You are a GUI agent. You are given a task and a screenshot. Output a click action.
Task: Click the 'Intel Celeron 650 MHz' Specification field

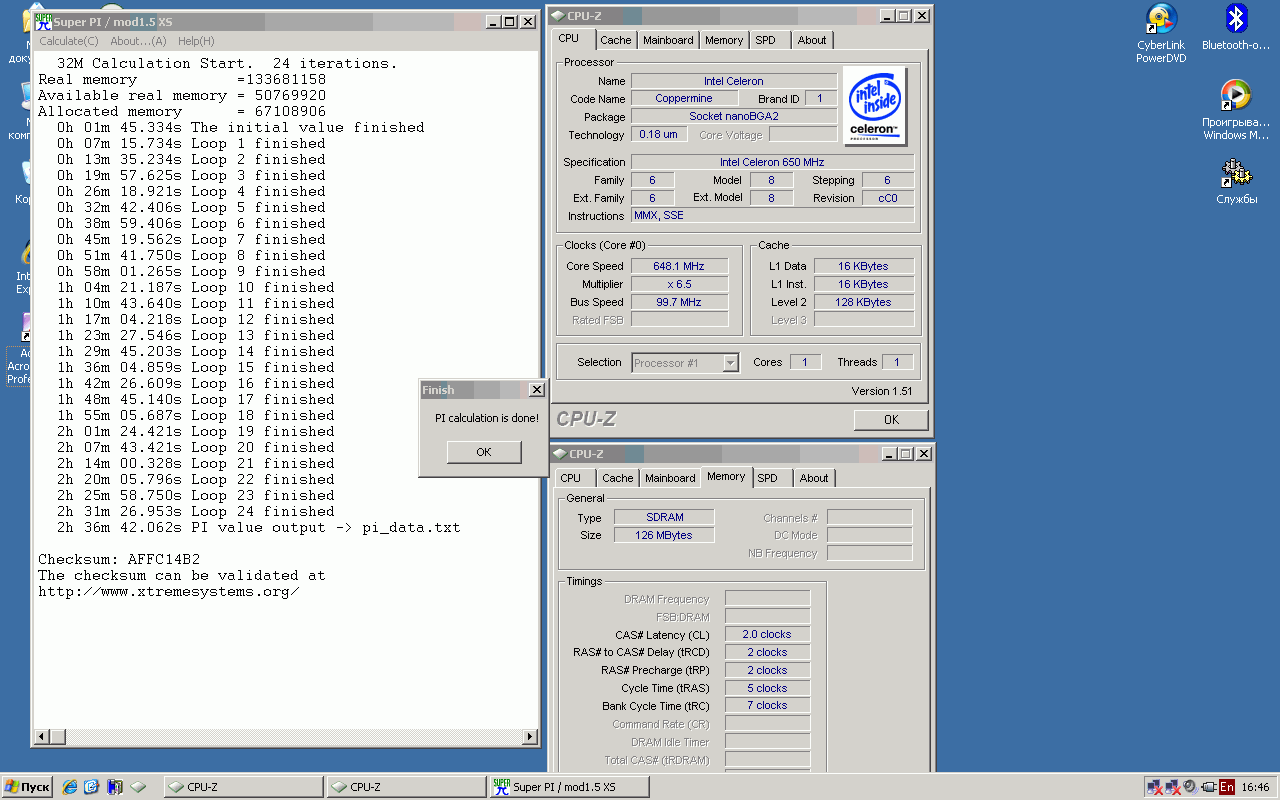click(x=772, y=162)
